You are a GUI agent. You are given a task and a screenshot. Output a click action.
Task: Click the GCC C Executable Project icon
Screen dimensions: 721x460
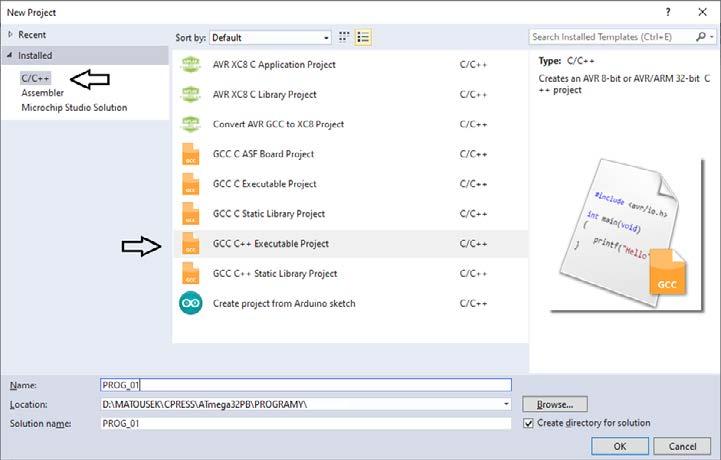[190, 184]
